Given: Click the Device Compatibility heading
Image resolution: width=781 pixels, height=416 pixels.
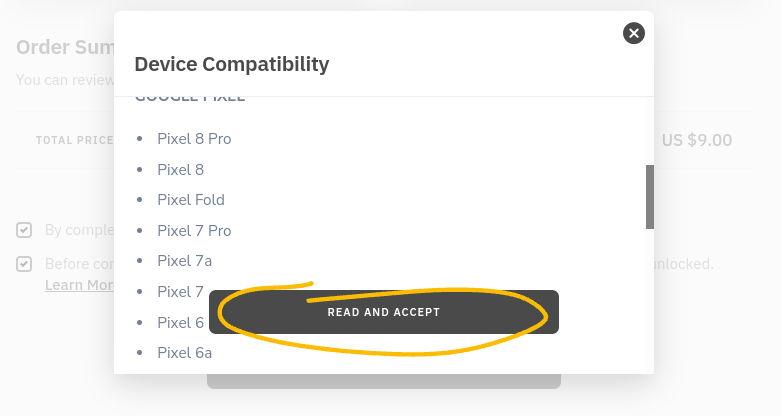Looking at the screenshot, I should [232, 64].
